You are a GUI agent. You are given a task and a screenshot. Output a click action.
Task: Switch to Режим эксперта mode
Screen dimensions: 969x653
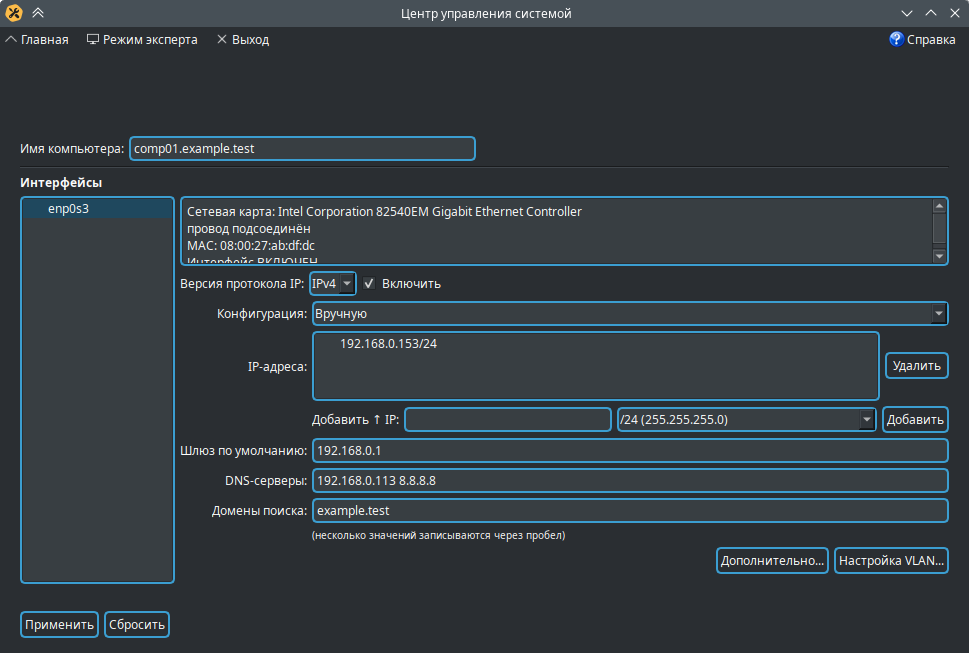click(x=142, y=39)
